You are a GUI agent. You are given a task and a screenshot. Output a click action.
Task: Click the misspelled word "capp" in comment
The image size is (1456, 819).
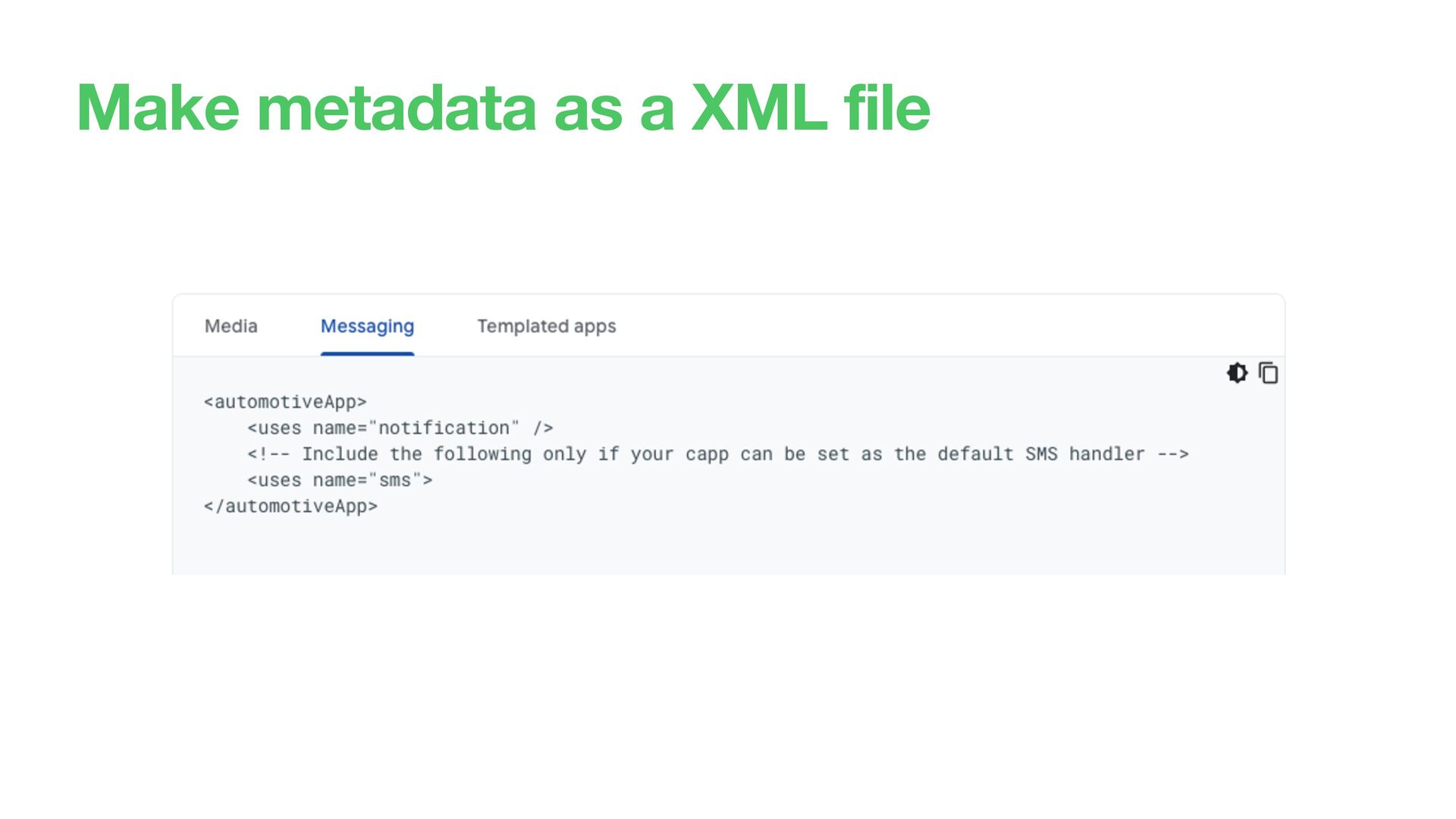pos(707,455)
